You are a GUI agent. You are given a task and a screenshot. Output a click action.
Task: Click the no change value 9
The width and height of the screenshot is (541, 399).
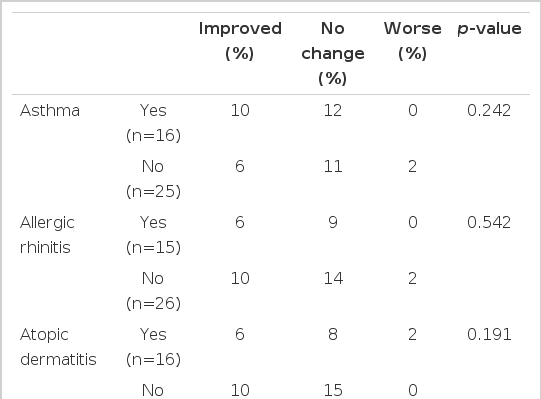[333, 222]
